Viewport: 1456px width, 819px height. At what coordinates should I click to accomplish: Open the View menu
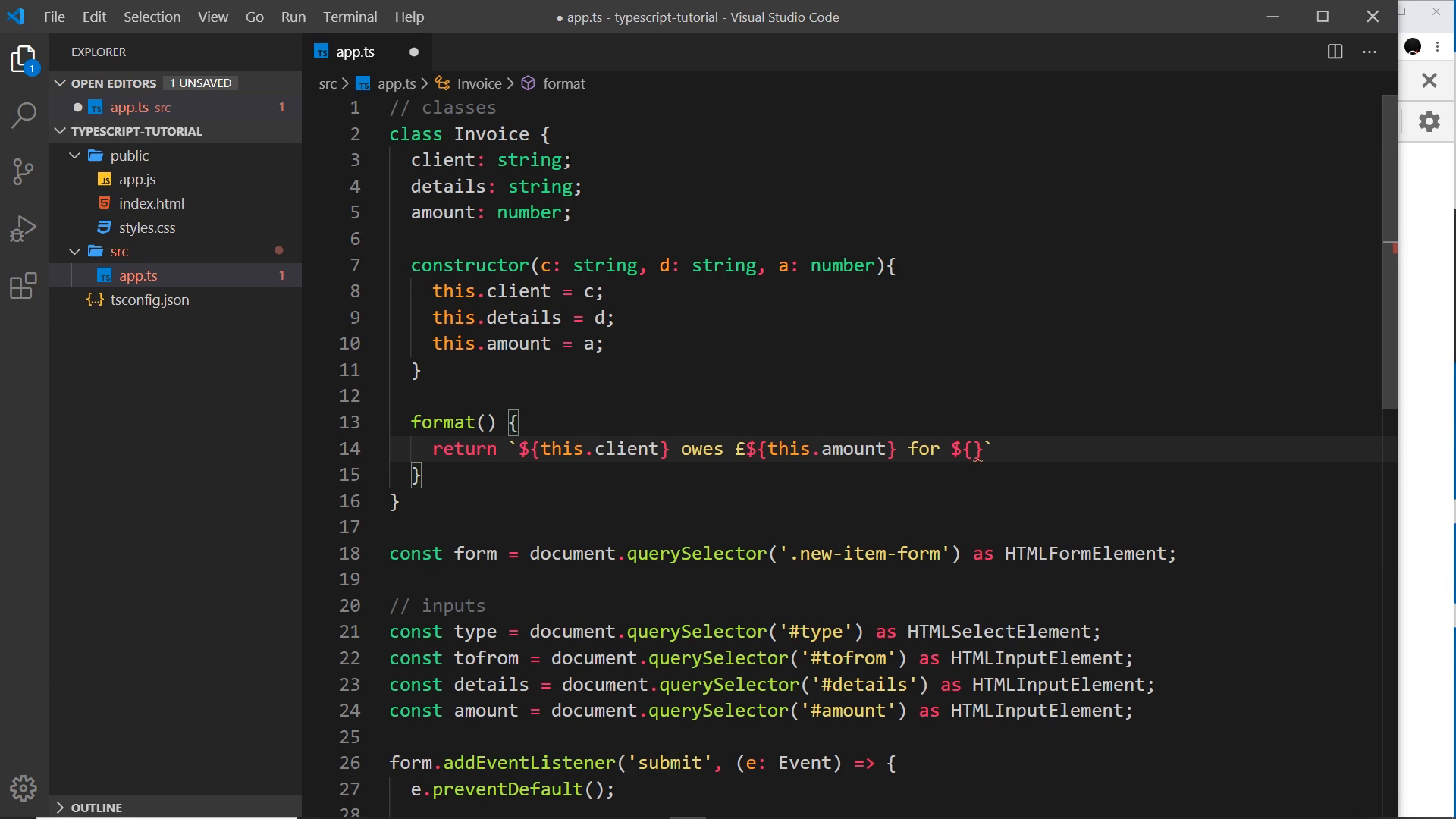click(x=213, y=17)
